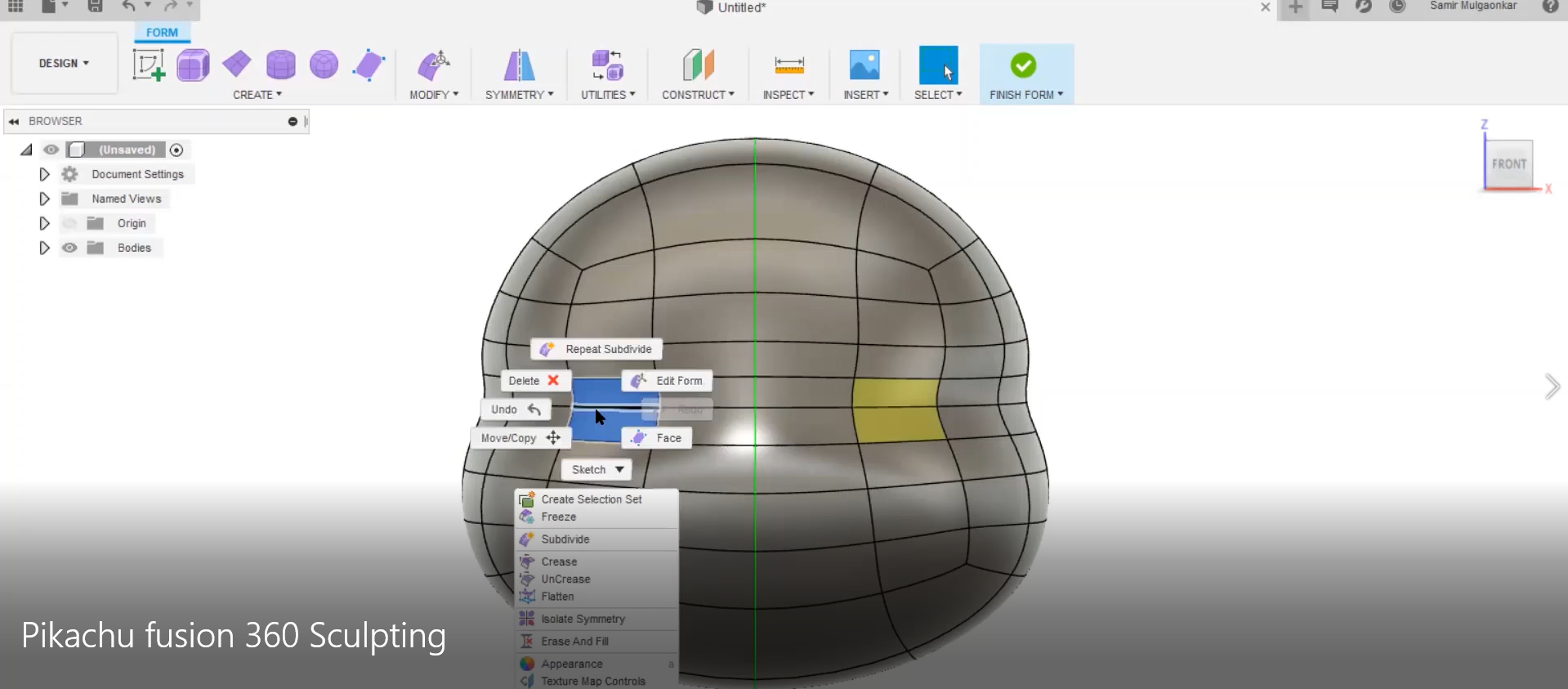Click the Construct plane icon
The image size is (1568, 689).
[698, 65]
